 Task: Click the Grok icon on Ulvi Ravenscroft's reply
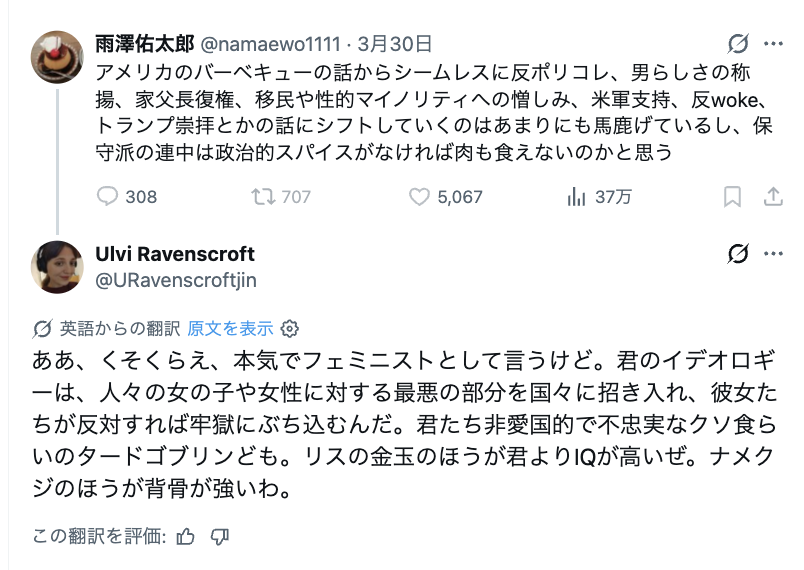pyautogui.click(x=739, y=255)
